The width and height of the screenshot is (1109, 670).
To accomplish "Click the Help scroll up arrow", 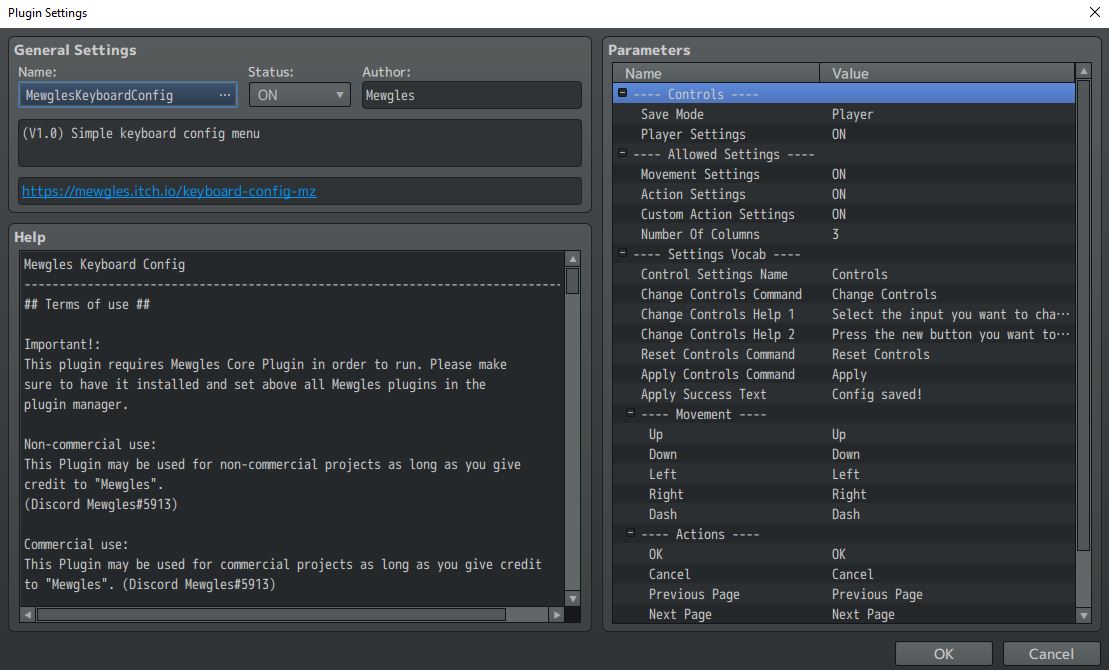I will point(573,259).
